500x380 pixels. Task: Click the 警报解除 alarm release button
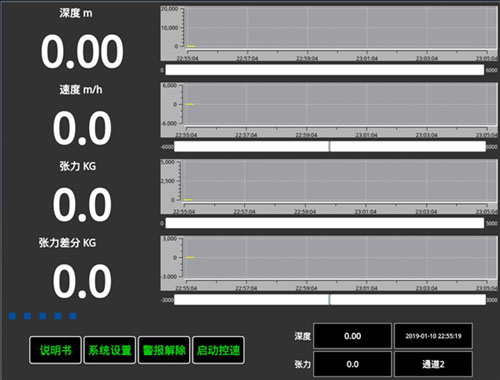(164, 350)
